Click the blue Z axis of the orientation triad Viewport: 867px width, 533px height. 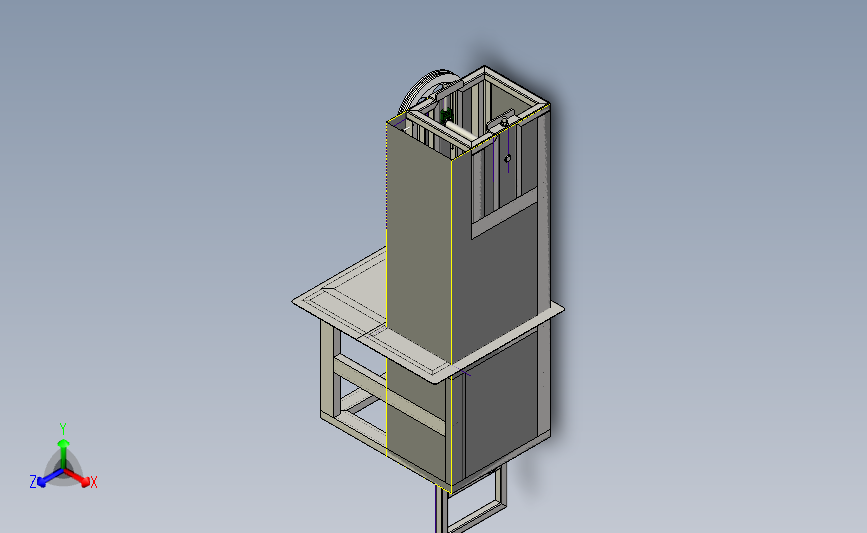(50, 478)
